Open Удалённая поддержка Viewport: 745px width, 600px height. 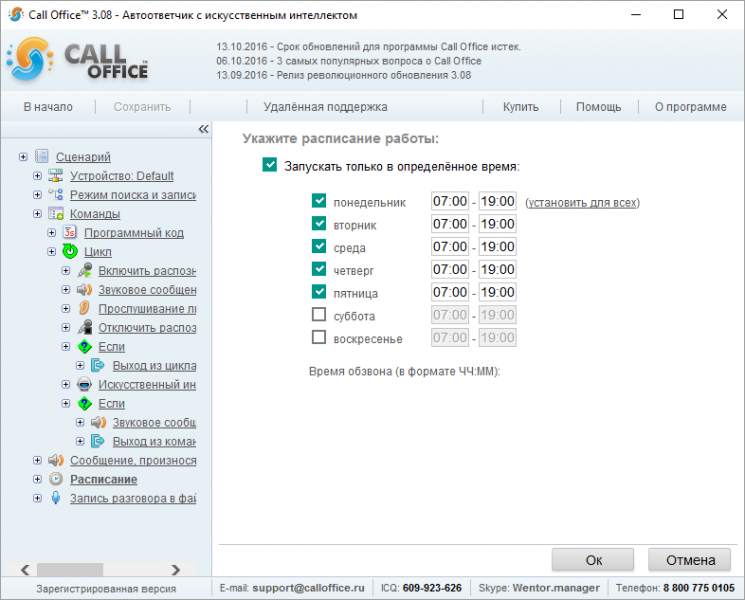point(325,107)
